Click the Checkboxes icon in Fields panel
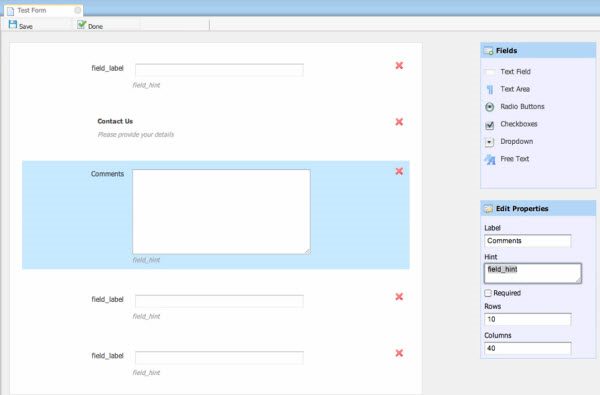This screenshot has width=600, height=395. pos(490,124)
